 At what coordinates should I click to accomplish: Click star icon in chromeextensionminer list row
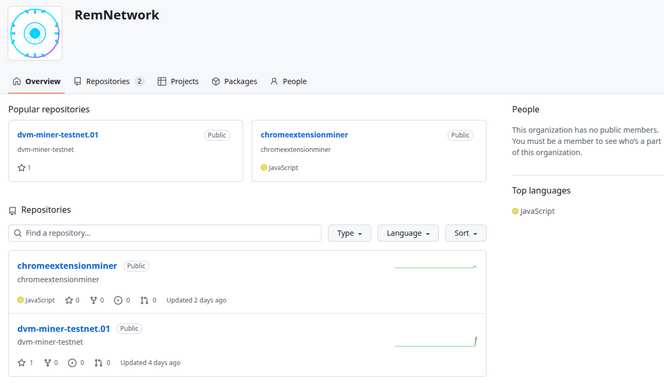coord(69,300)
